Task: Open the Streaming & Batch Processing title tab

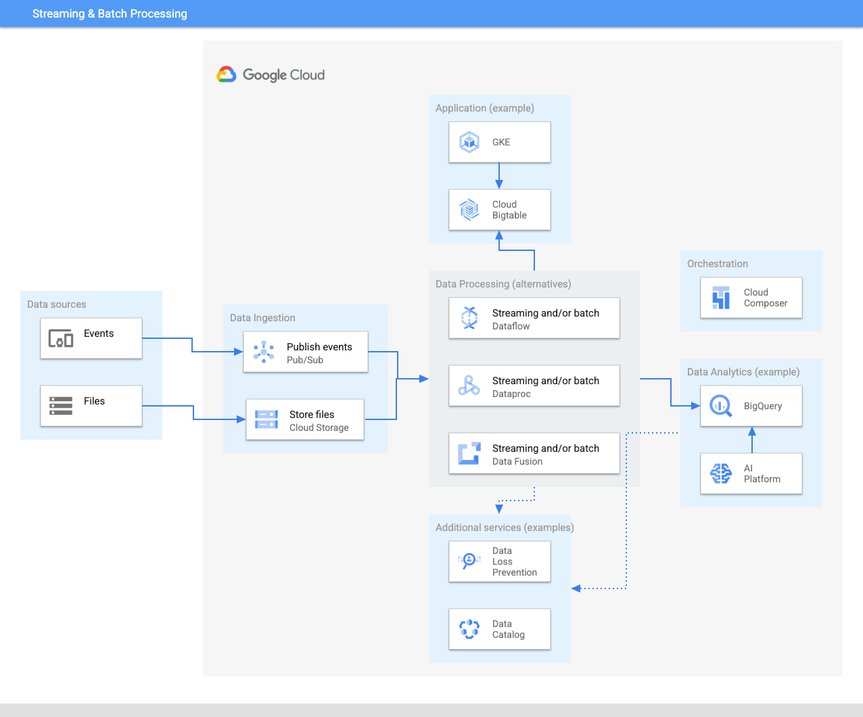Action: point(109,13)
